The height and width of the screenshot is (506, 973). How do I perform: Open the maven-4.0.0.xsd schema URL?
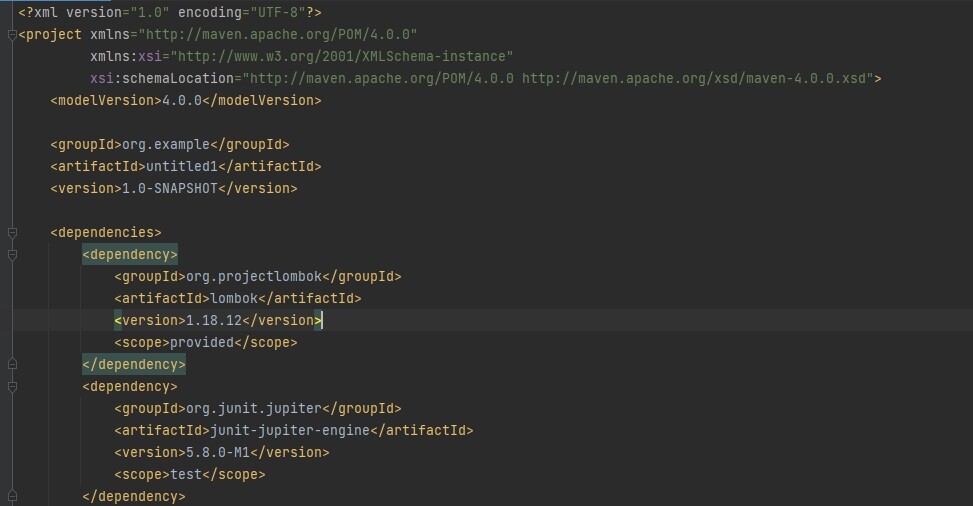pos(694,78)
